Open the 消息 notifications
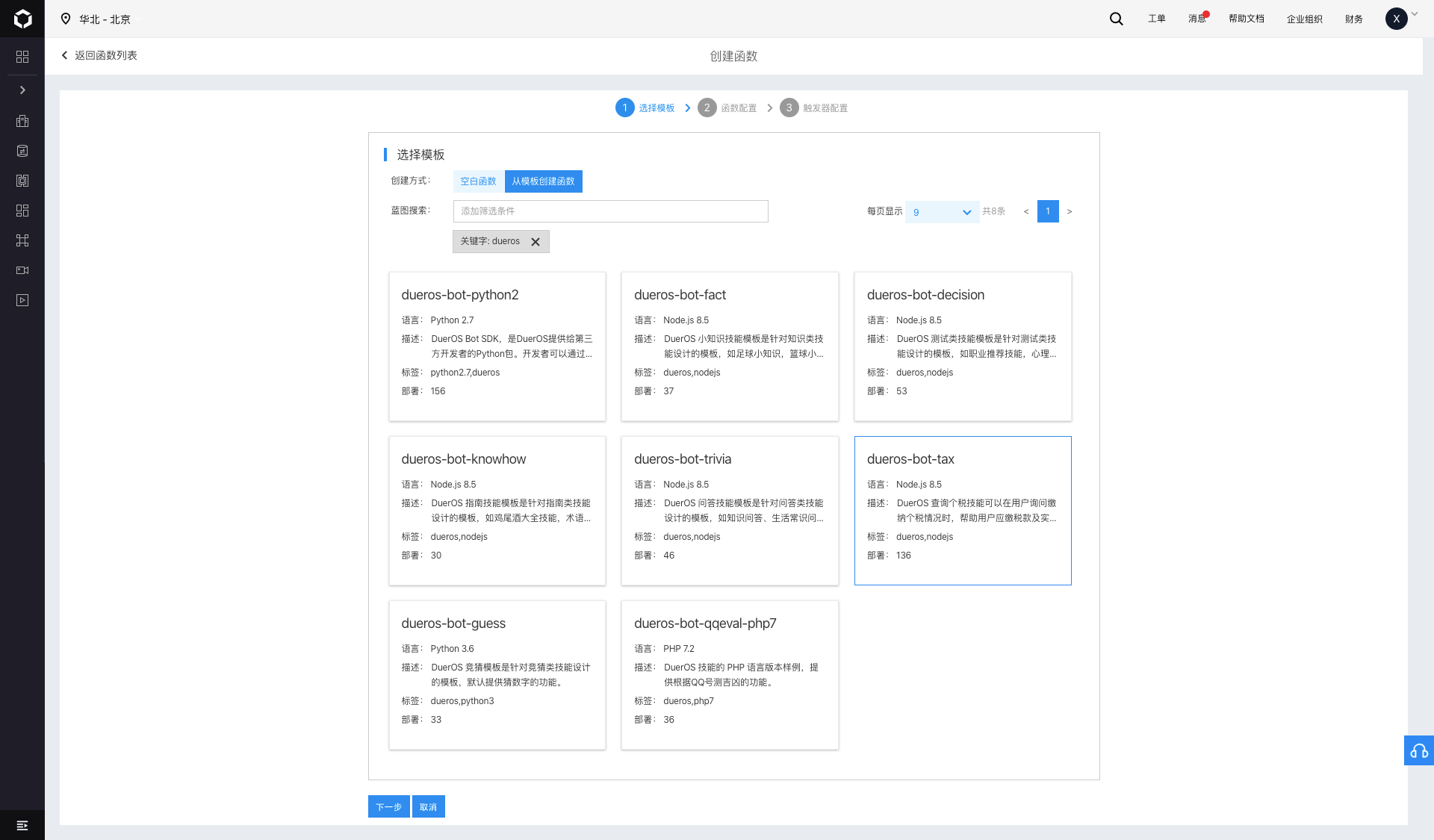1434x840 pixels. click(x=1197, y=19)
